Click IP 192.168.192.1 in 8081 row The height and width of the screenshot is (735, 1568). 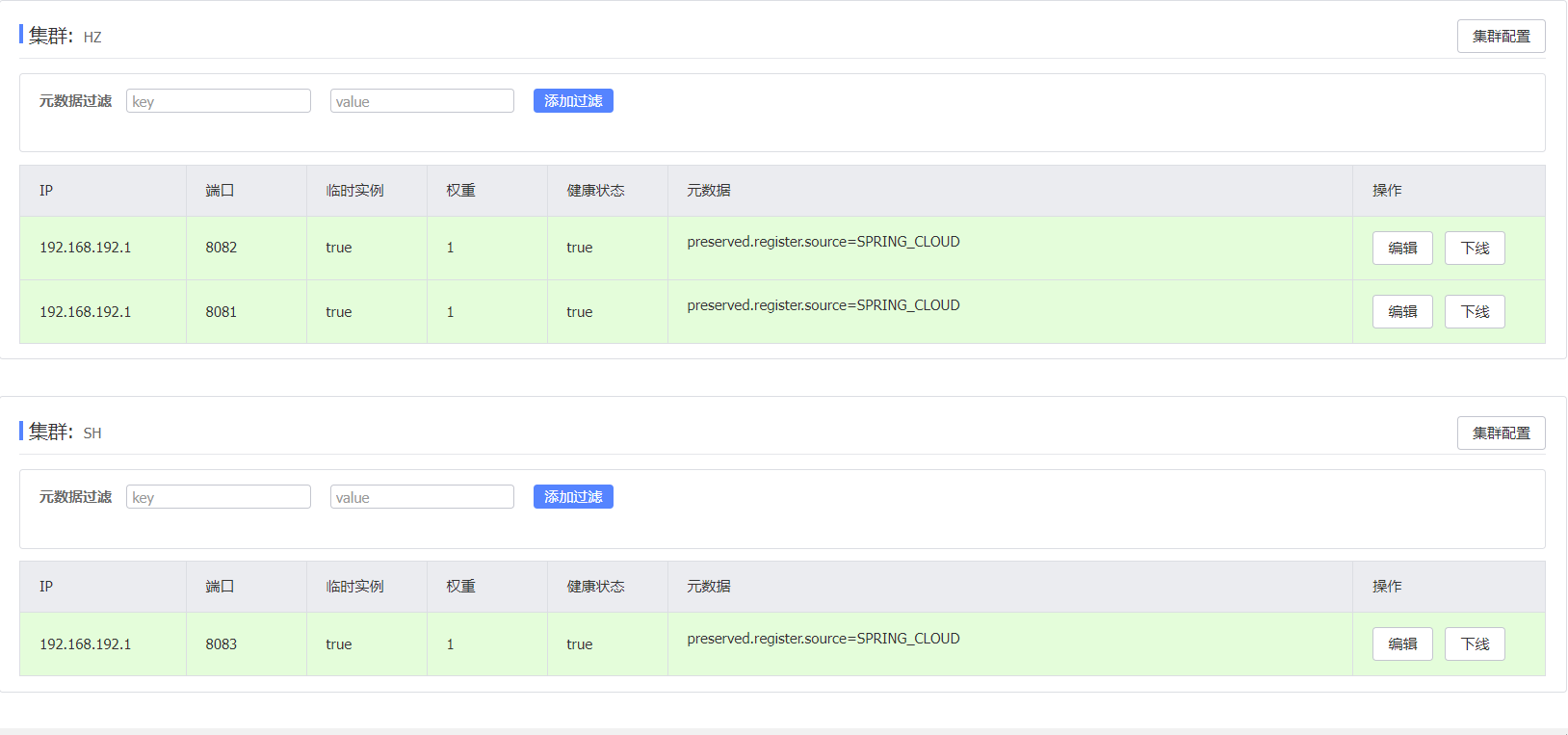click(x=85, y=312)
